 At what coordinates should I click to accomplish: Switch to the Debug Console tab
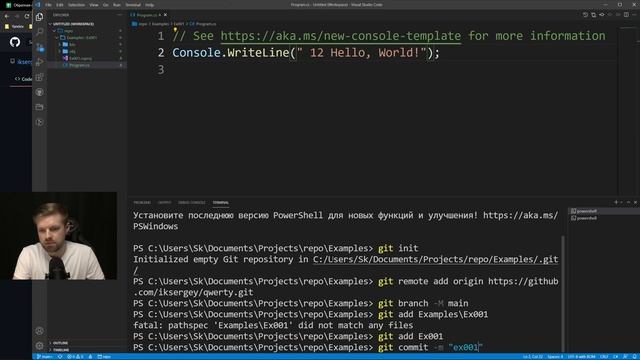click(192, 202)
